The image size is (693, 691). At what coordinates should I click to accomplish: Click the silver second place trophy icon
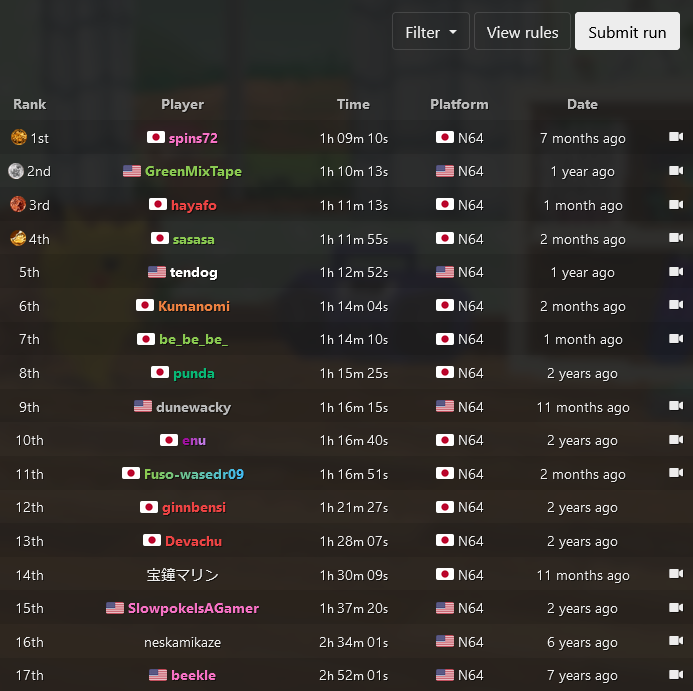[x=16, y=171]
